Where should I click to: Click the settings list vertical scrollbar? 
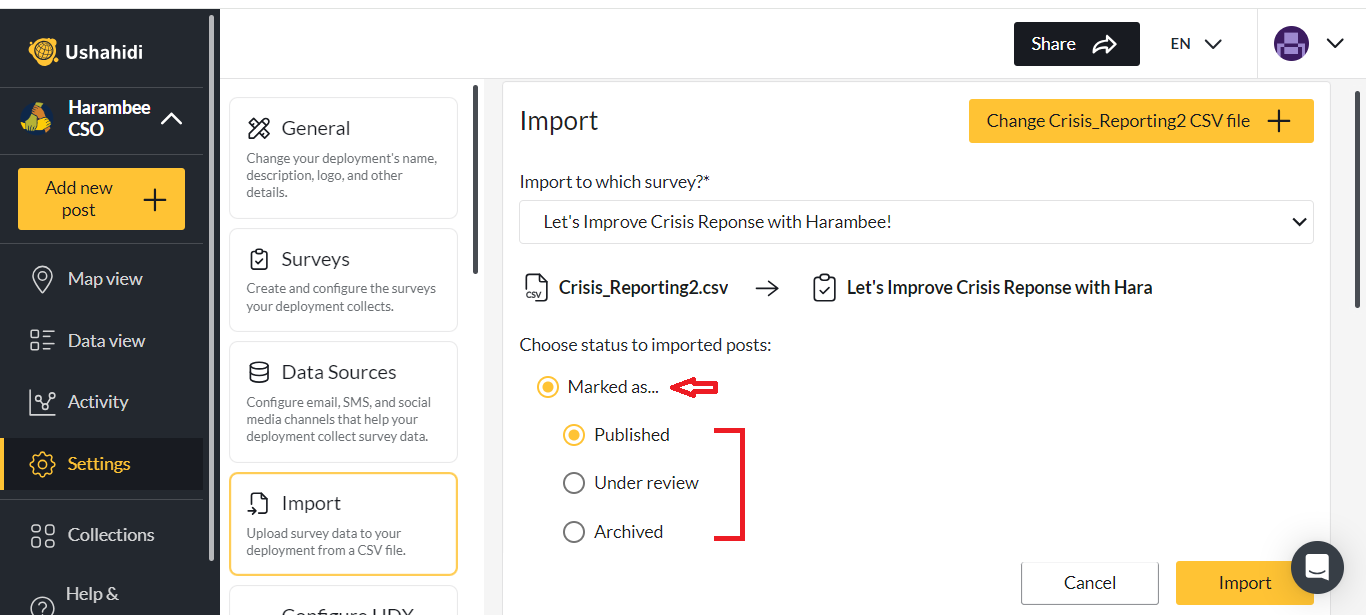[x=475, y=180]
